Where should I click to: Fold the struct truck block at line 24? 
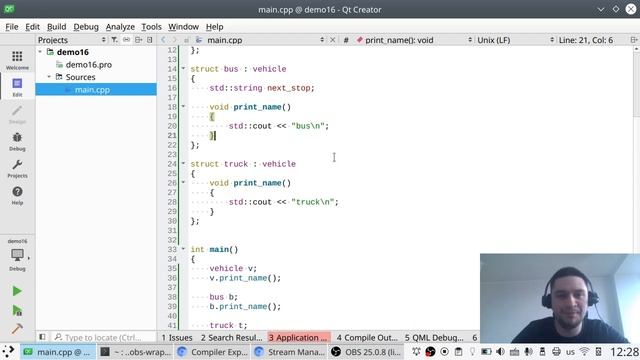pos(183,163)
